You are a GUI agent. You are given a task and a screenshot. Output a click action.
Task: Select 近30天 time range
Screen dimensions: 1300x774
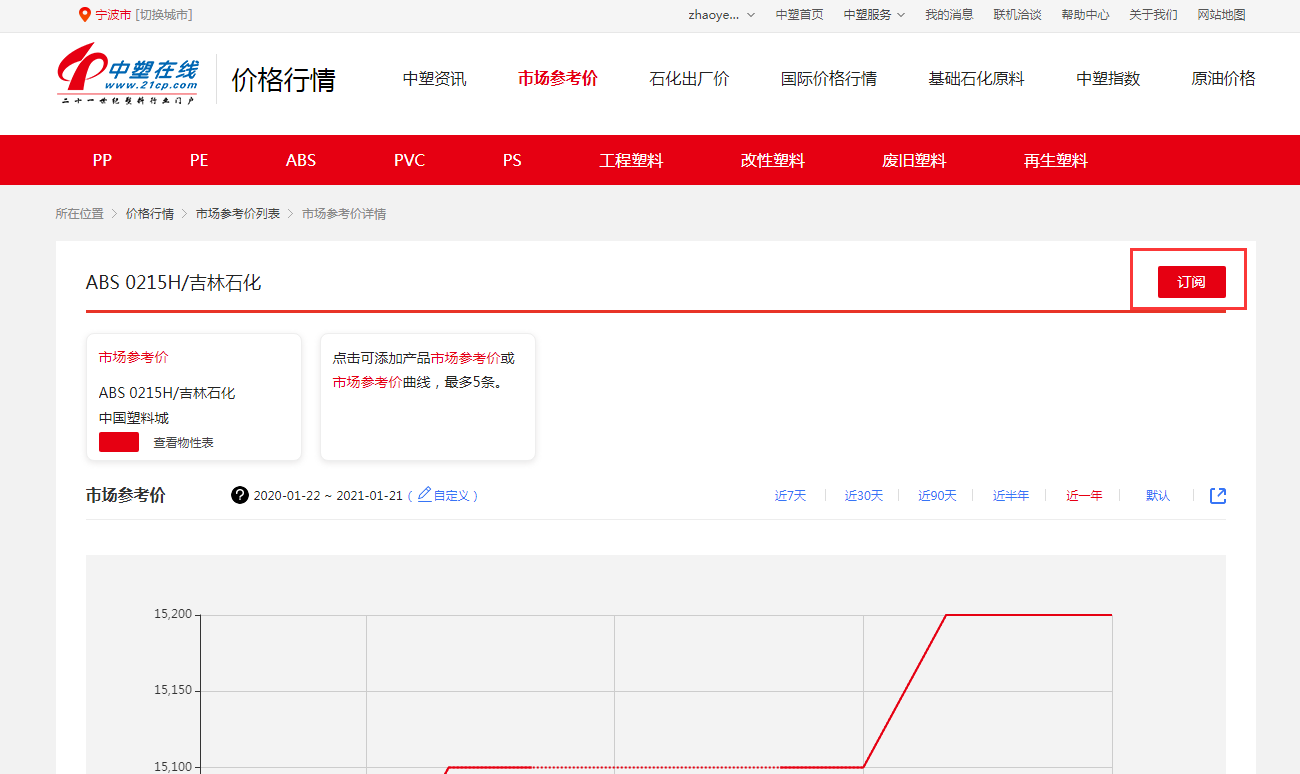coord(864,495)
